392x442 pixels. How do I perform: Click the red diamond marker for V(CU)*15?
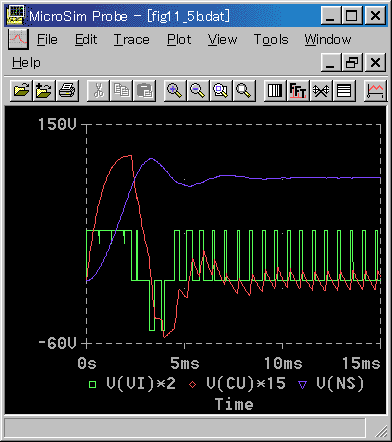click(192, 385)
